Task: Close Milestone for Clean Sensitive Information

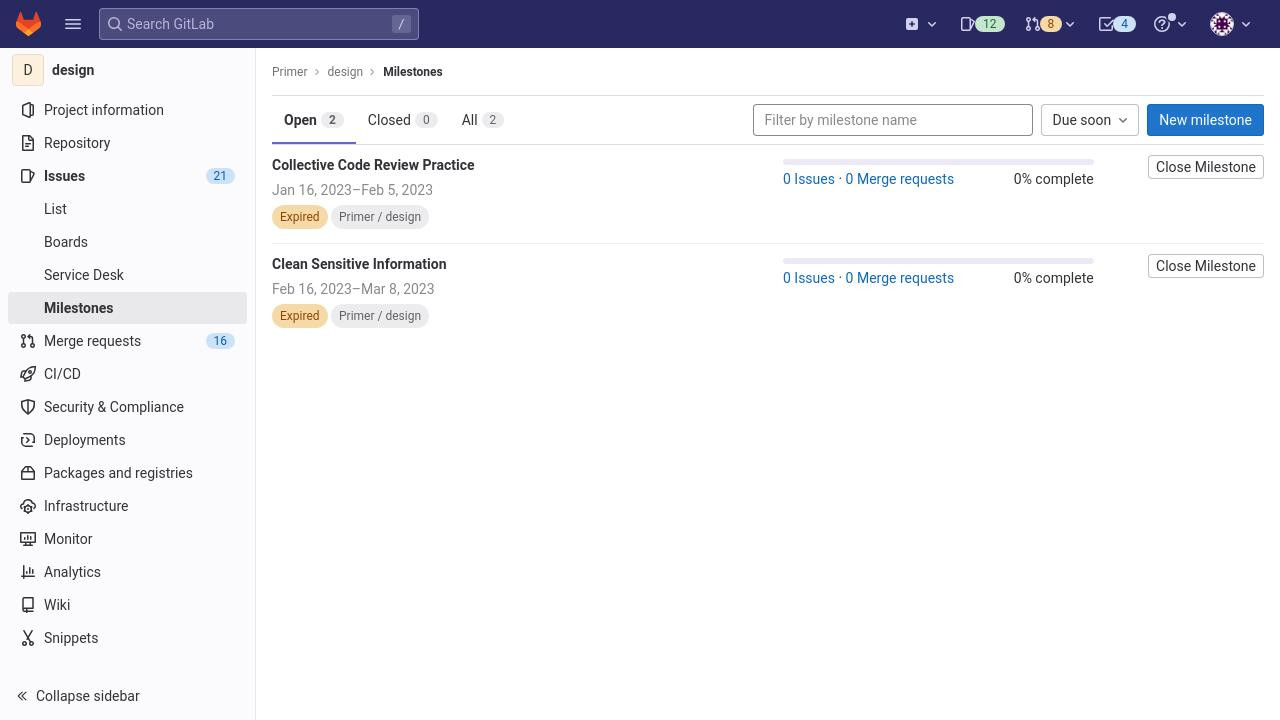Action: tap(1205, 266)
